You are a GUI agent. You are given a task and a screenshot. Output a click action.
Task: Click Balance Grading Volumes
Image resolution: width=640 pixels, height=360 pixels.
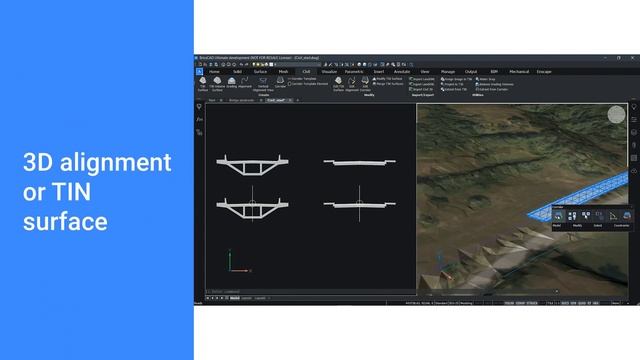click(x=495, y=84)
